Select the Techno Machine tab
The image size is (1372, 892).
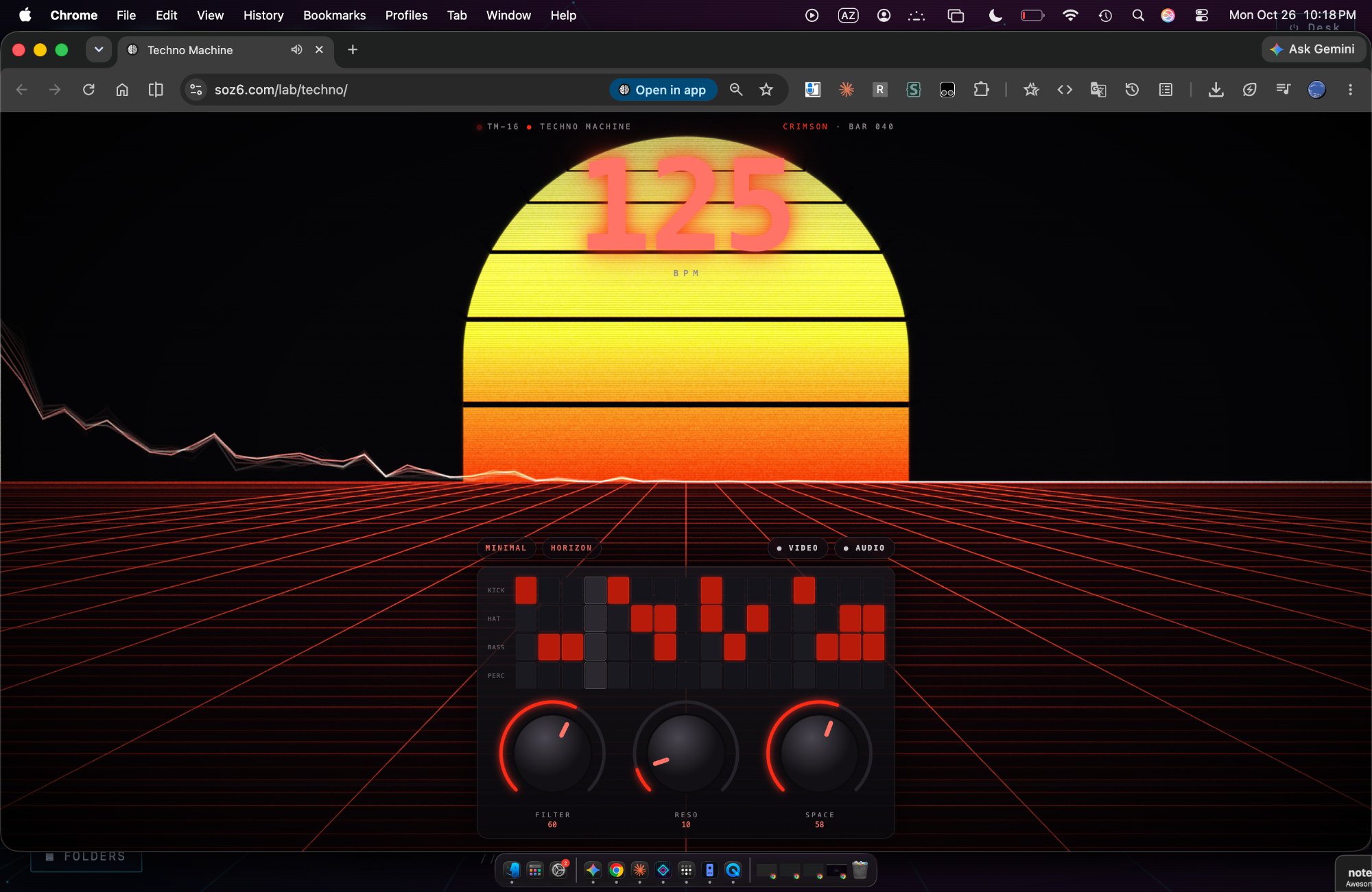click(226, 50)
